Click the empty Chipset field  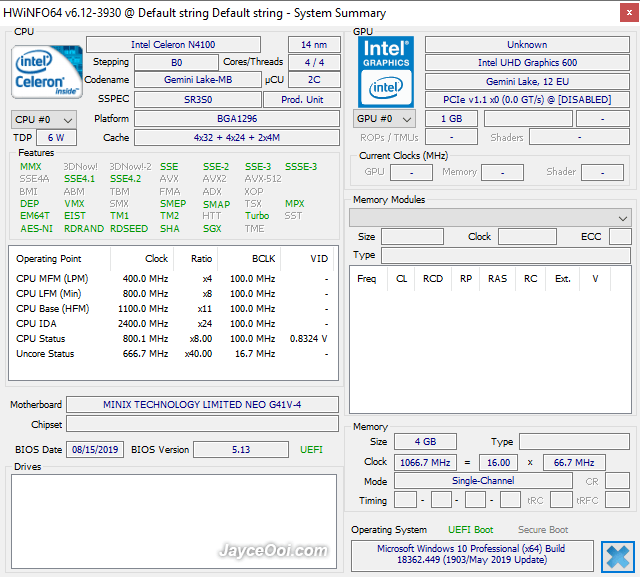pos(202,424)
